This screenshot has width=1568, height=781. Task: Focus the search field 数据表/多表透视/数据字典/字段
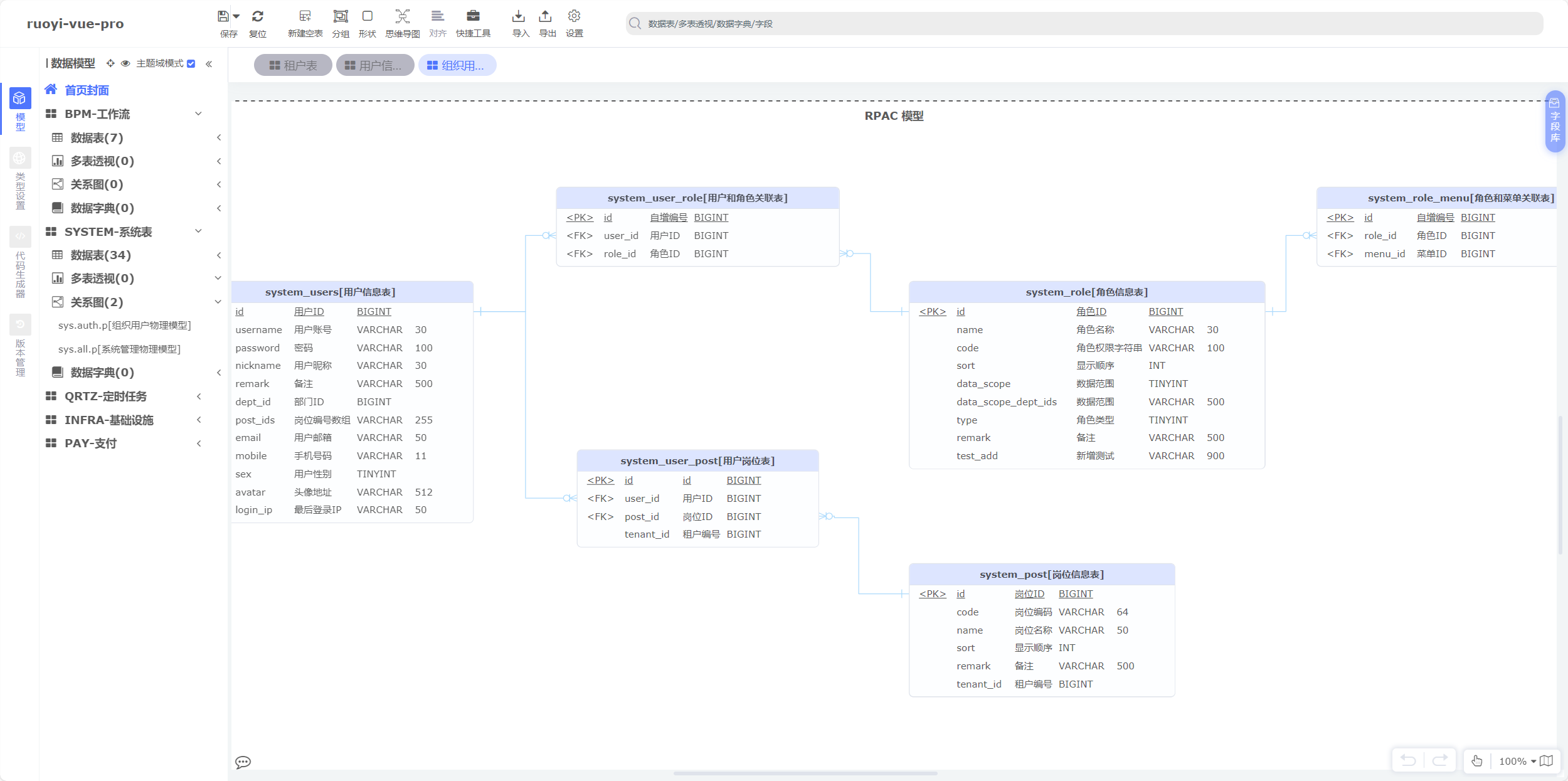pyautogui.click(x=1084, y=24)
